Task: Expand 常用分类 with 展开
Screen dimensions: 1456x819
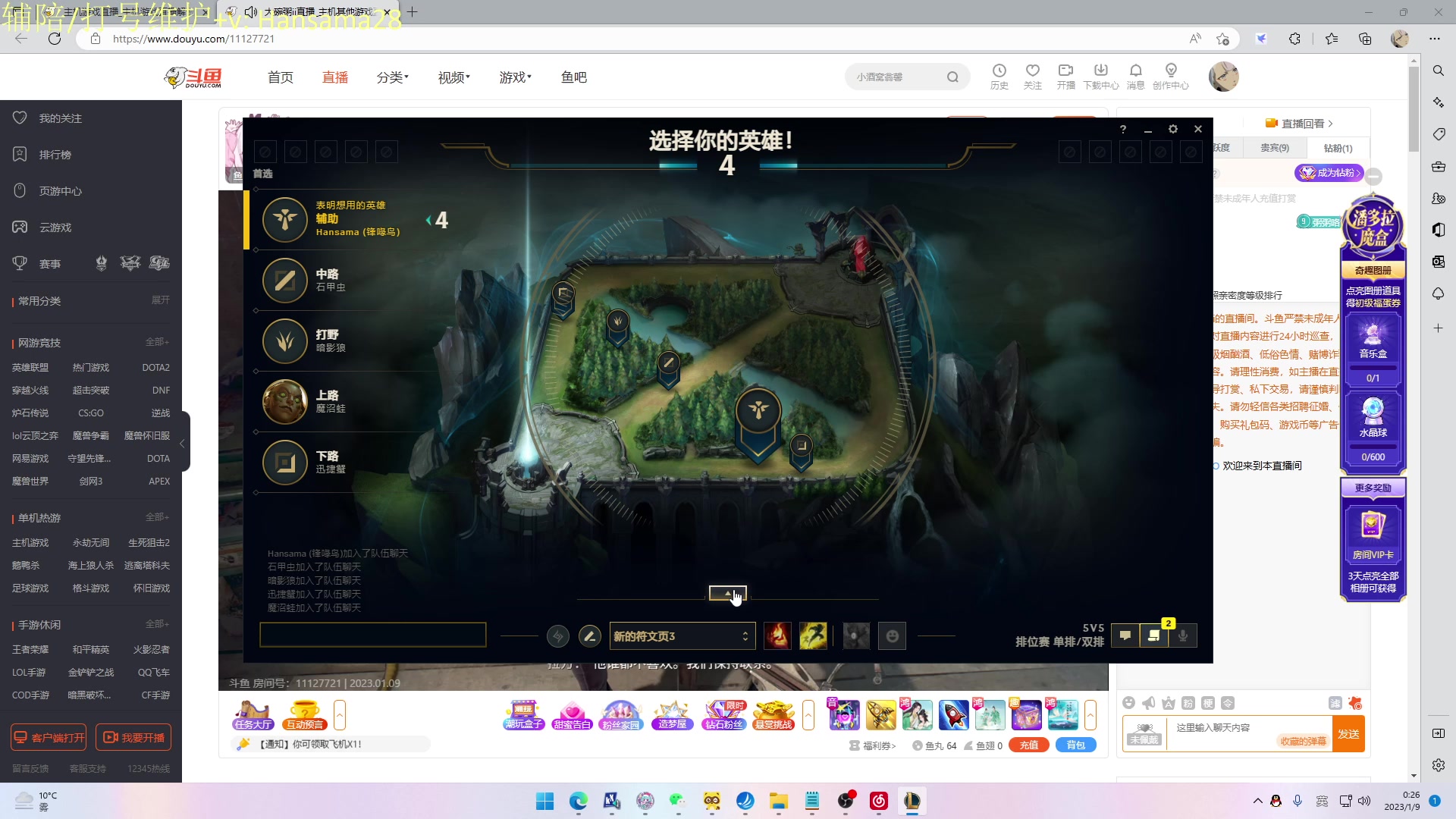Action: tap(161, 300)
